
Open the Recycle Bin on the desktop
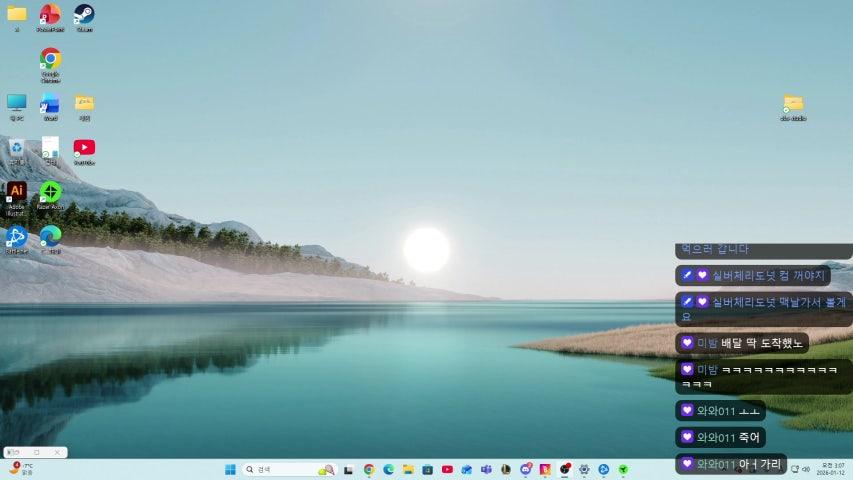(x=16, y=148)
